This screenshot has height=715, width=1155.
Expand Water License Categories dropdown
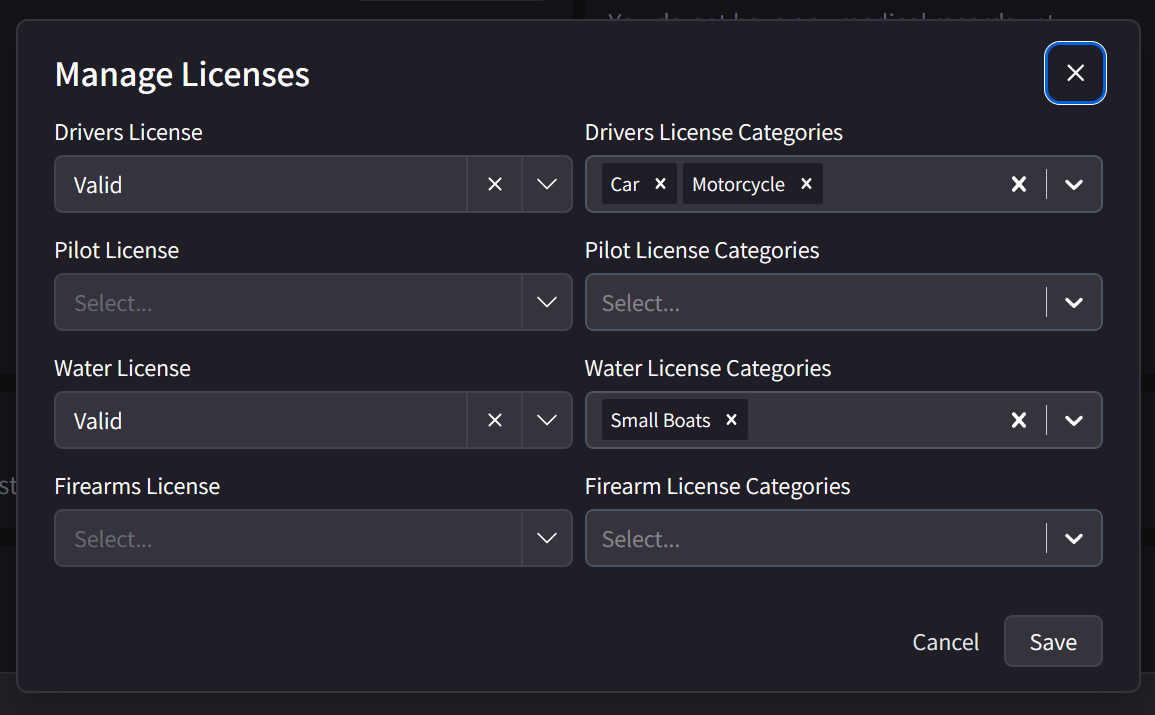coord(1074,420)
